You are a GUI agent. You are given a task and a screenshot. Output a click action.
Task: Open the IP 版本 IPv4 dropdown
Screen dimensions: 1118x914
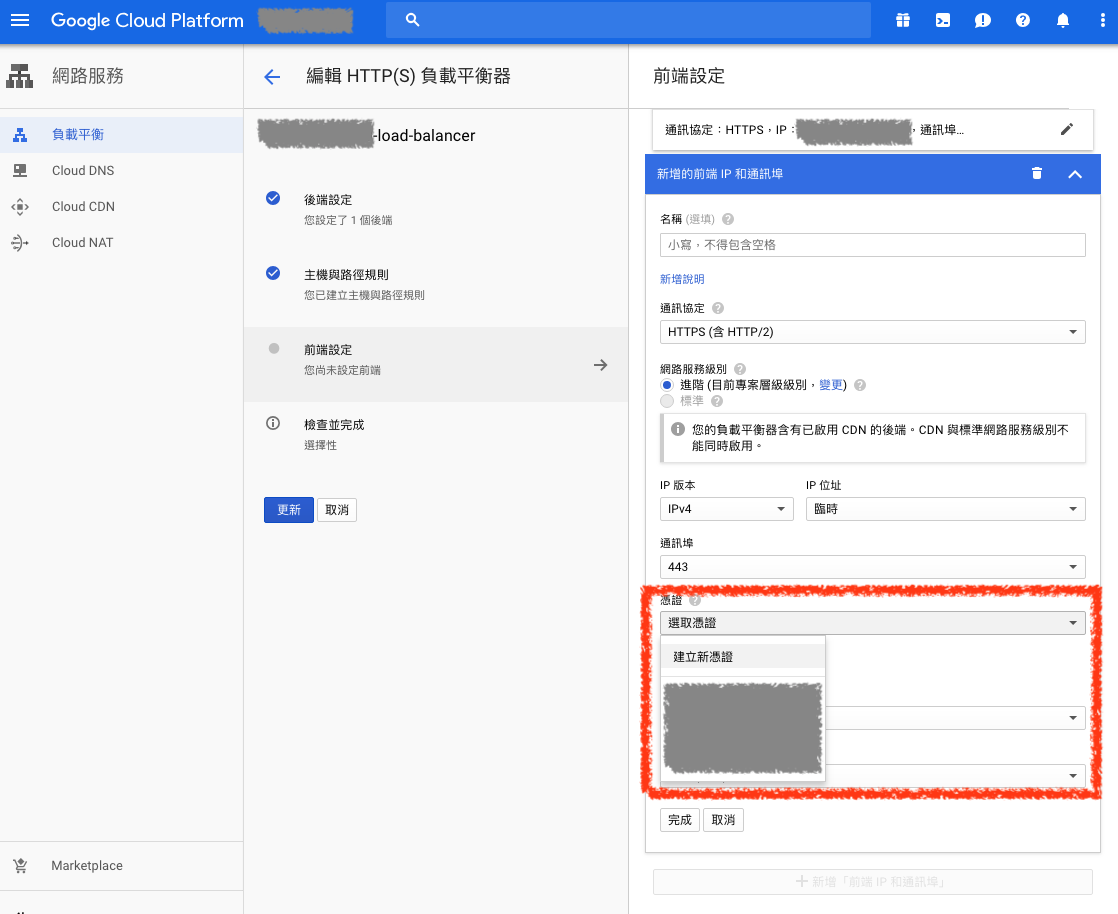point(726,509)
